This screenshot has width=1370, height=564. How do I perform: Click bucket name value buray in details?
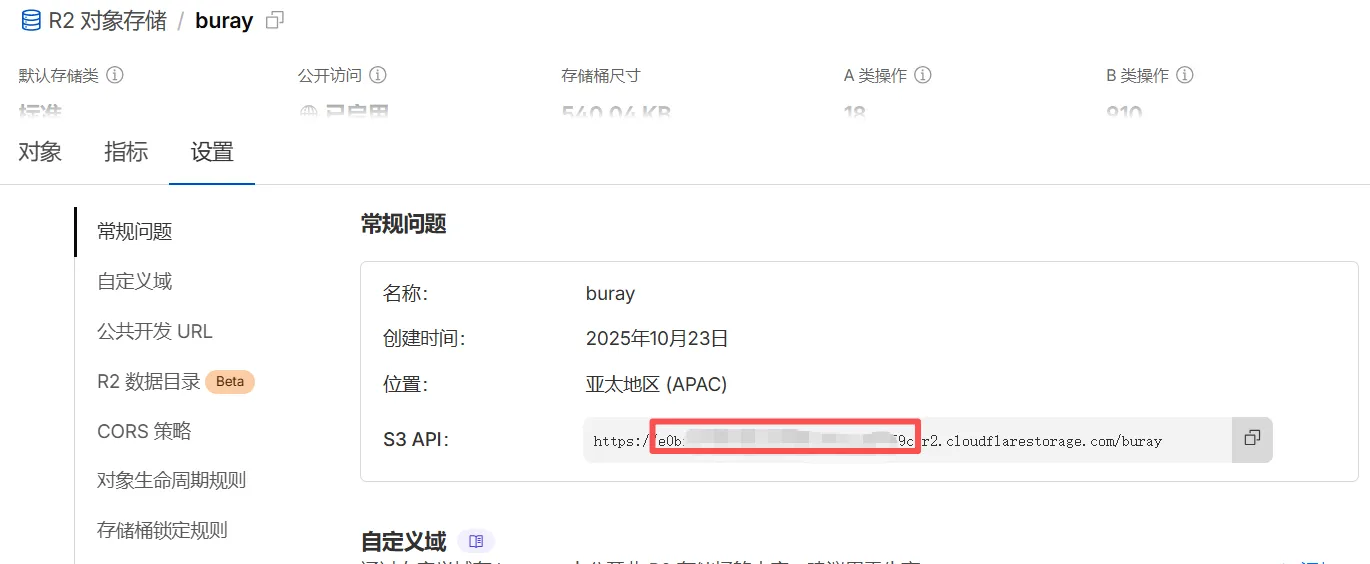point(610,294)
